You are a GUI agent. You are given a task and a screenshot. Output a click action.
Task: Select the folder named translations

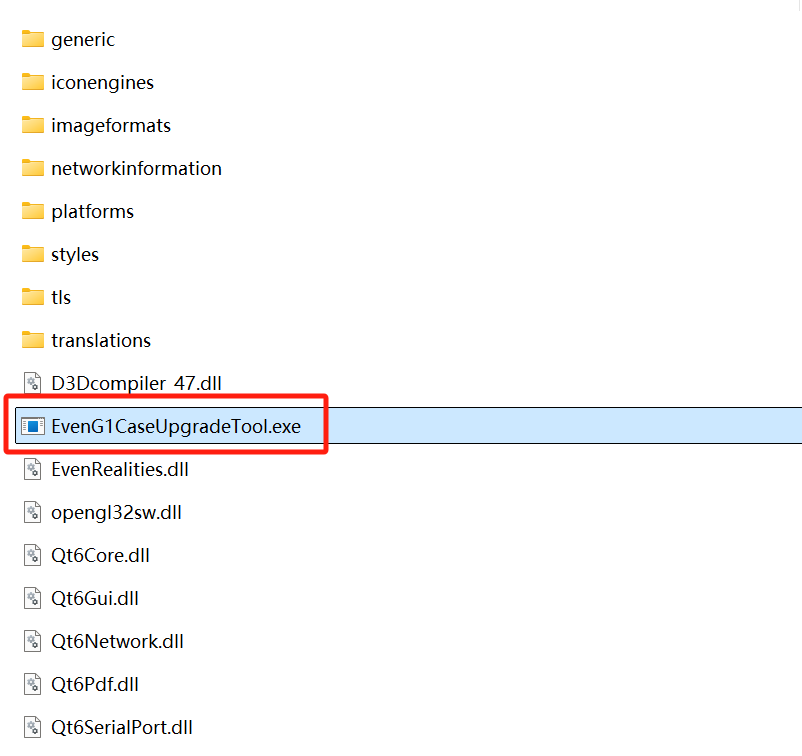point(101,340)
